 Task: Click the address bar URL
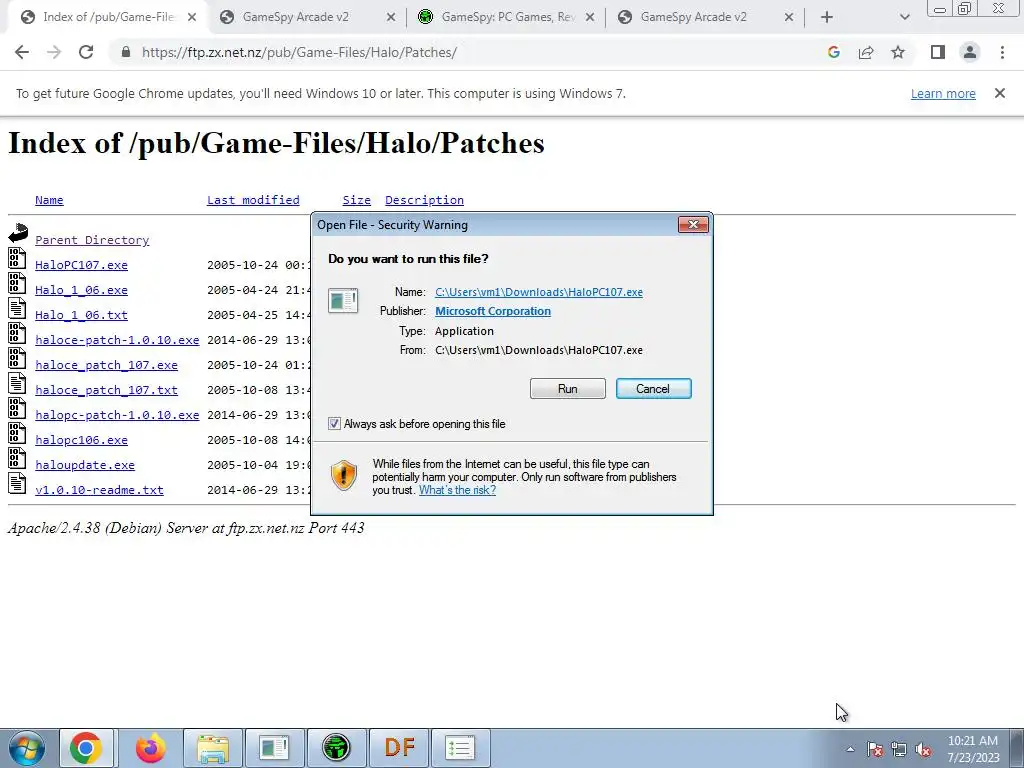click(299, 52)
